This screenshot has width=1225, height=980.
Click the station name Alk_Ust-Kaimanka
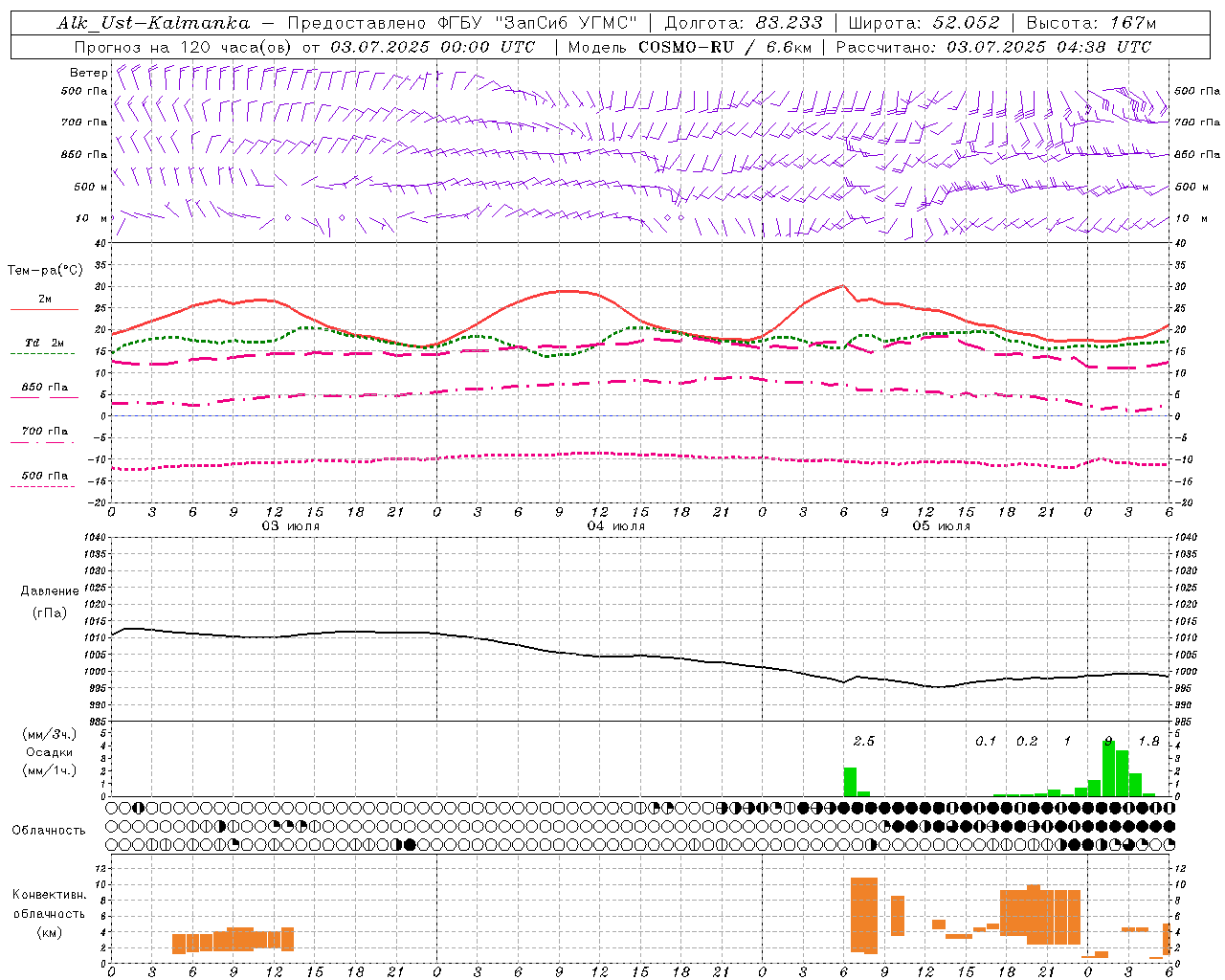(x=153, y=23)
